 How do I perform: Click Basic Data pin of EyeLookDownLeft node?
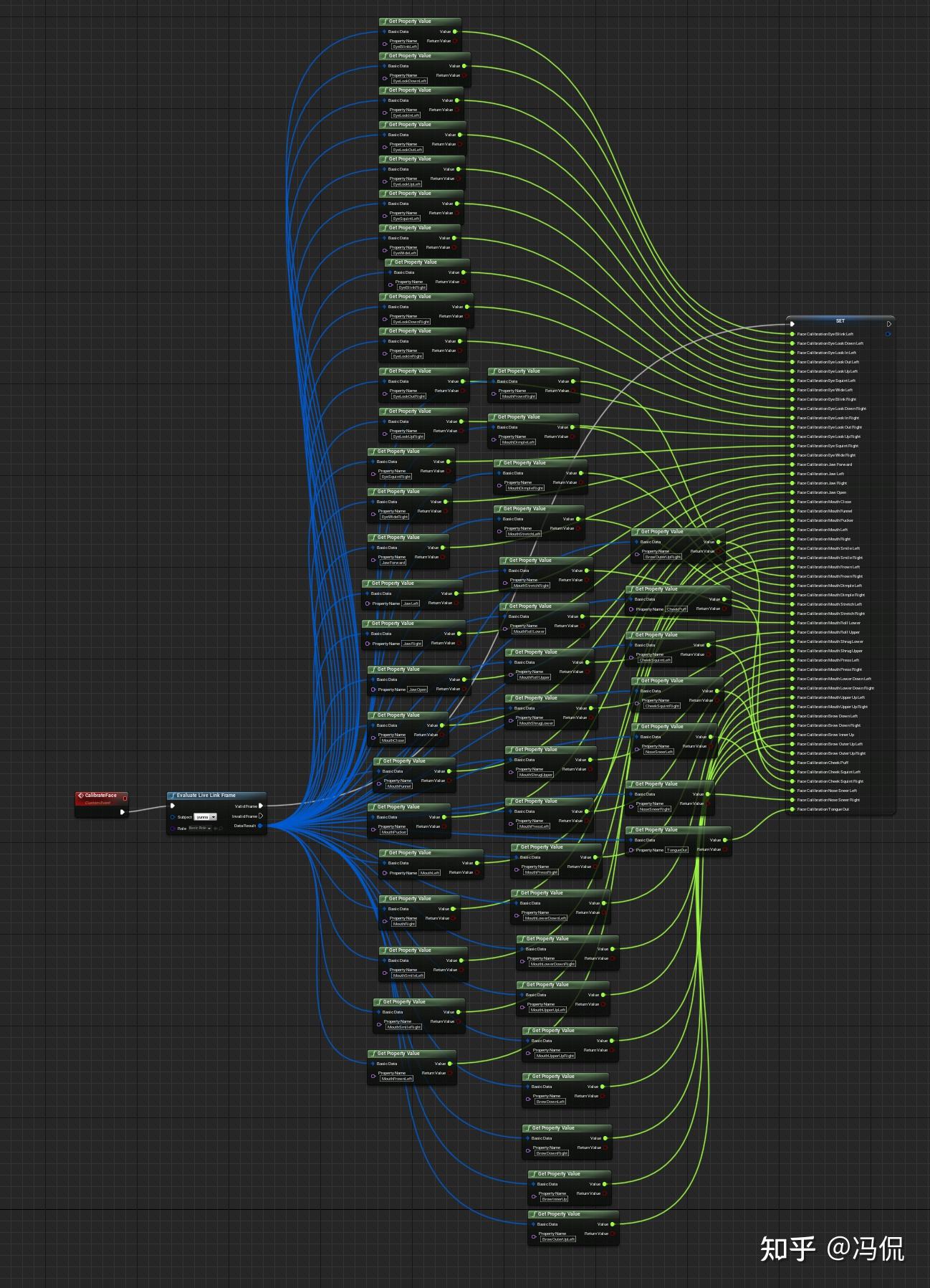pos(384,66)
